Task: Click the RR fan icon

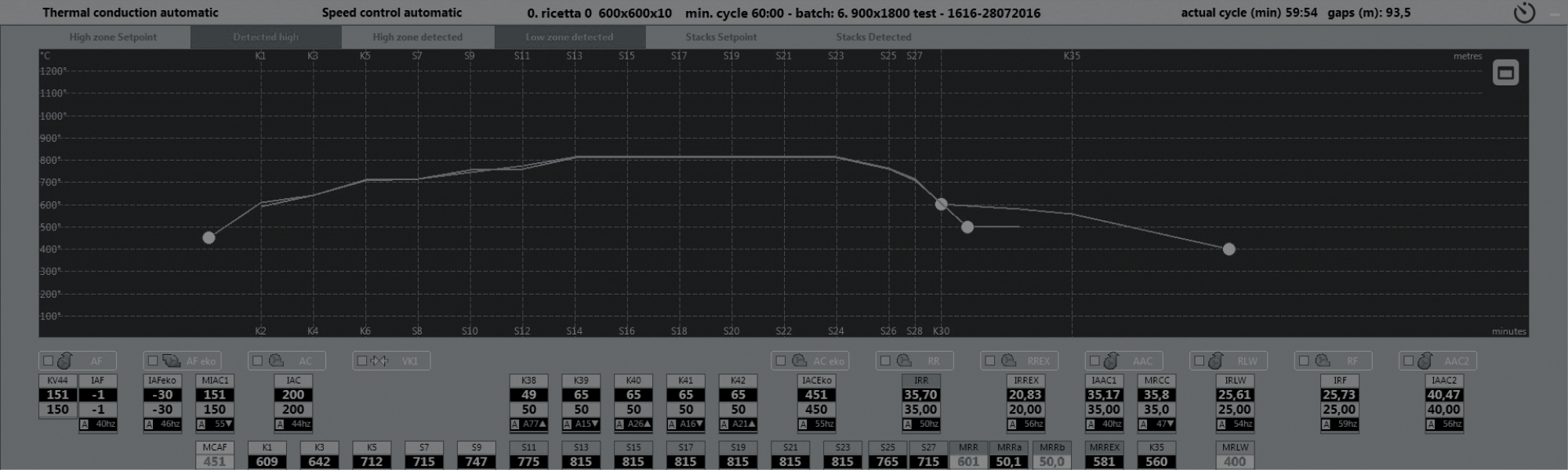Action: 904,360
